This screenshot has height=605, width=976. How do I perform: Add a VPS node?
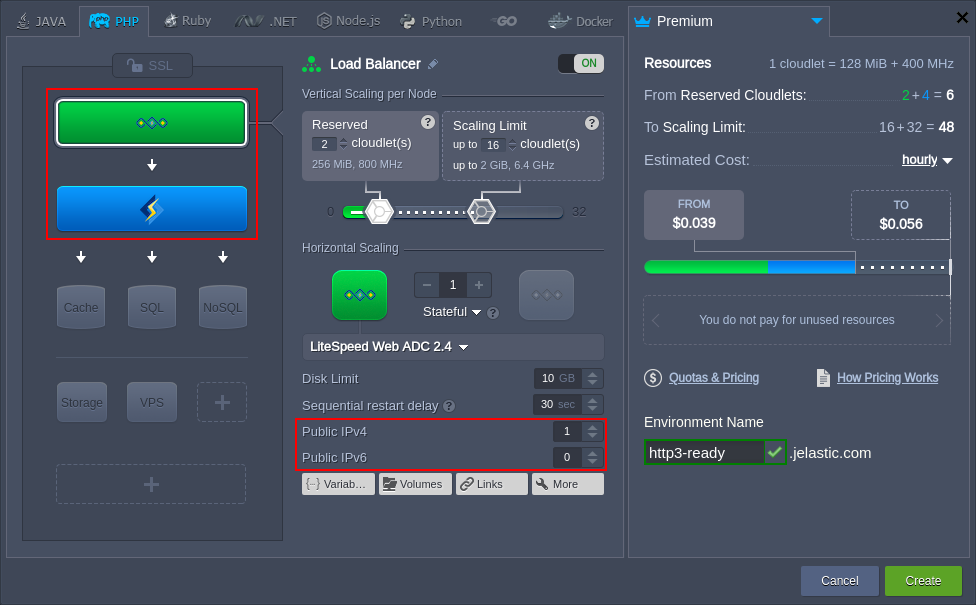[x=152, y=402]
